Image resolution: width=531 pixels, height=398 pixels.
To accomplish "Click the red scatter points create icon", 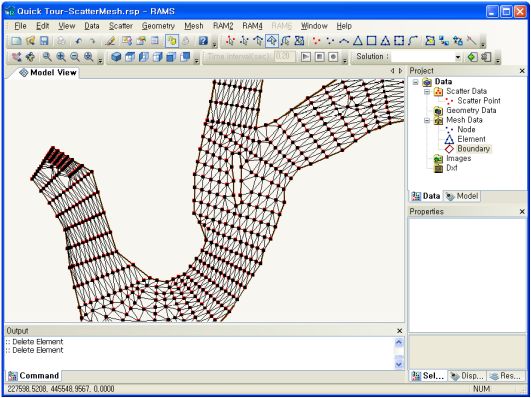I will tap(316, 41).
